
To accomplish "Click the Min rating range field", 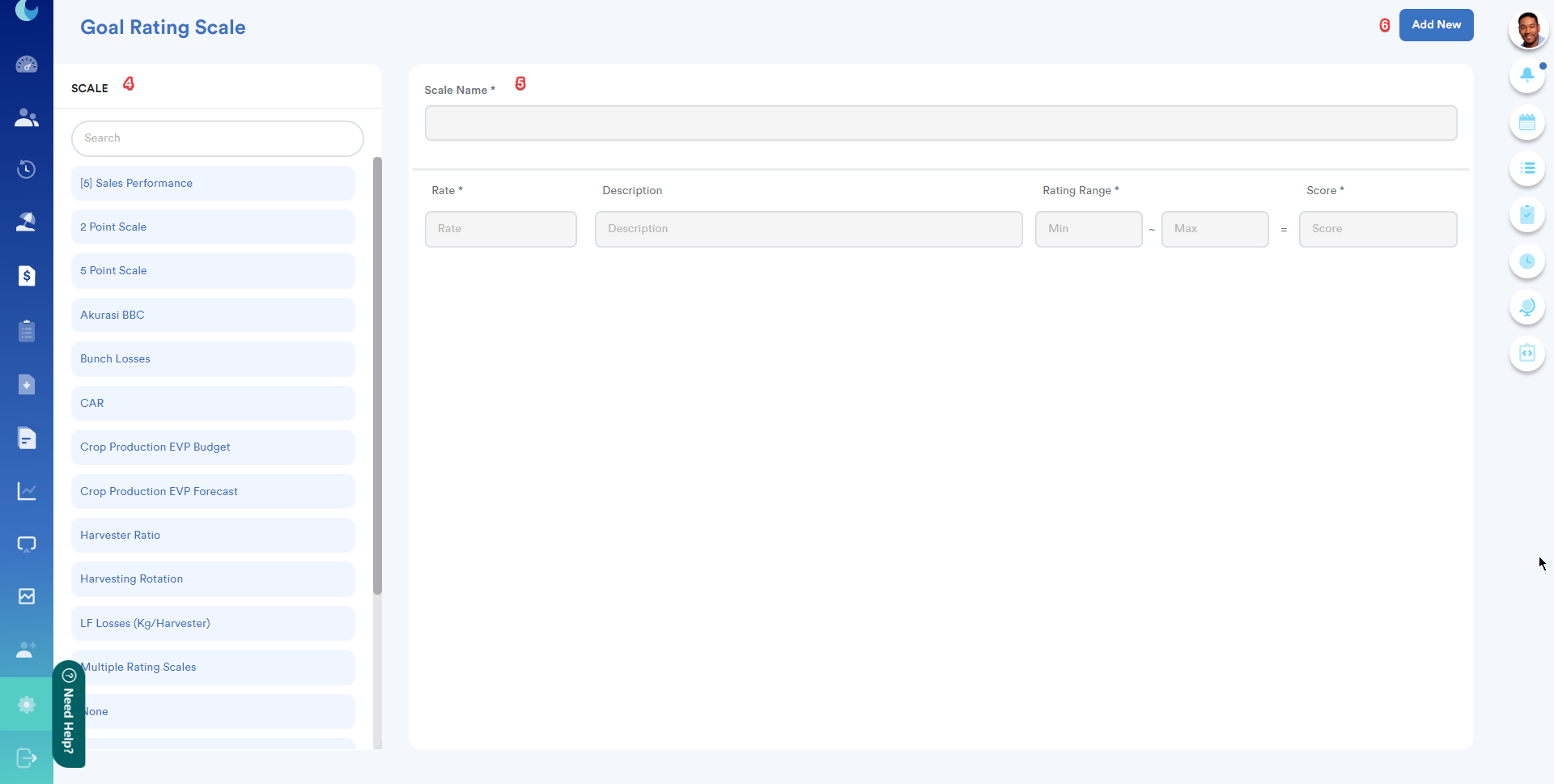I will click(1089, 229).
